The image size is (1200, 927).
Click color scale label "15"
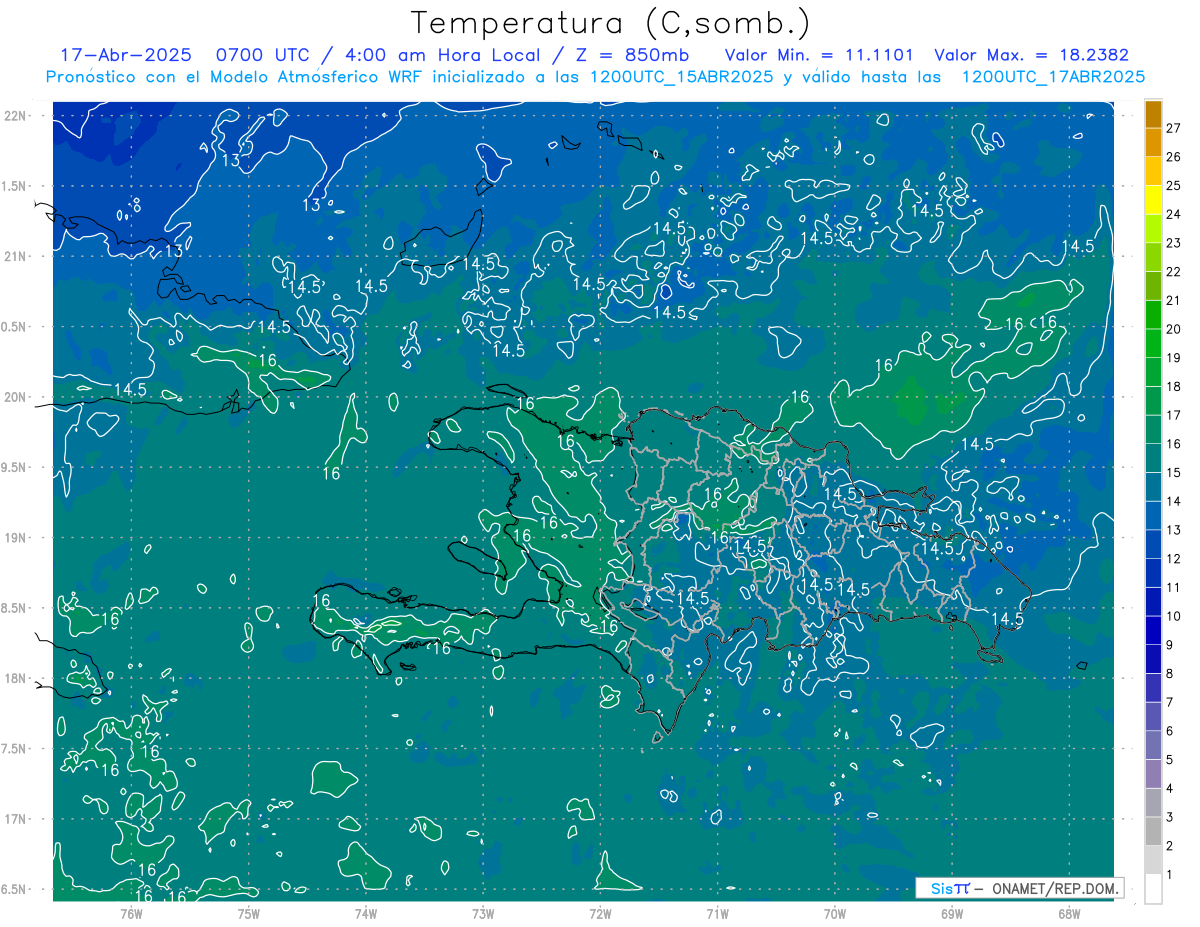[1174, 473]
